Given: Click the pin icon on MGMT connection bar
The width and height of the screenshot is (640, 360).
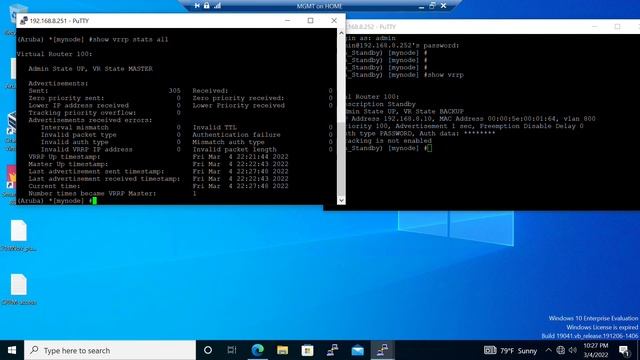Looking at the screenshot, I should [x=197, y=6].
